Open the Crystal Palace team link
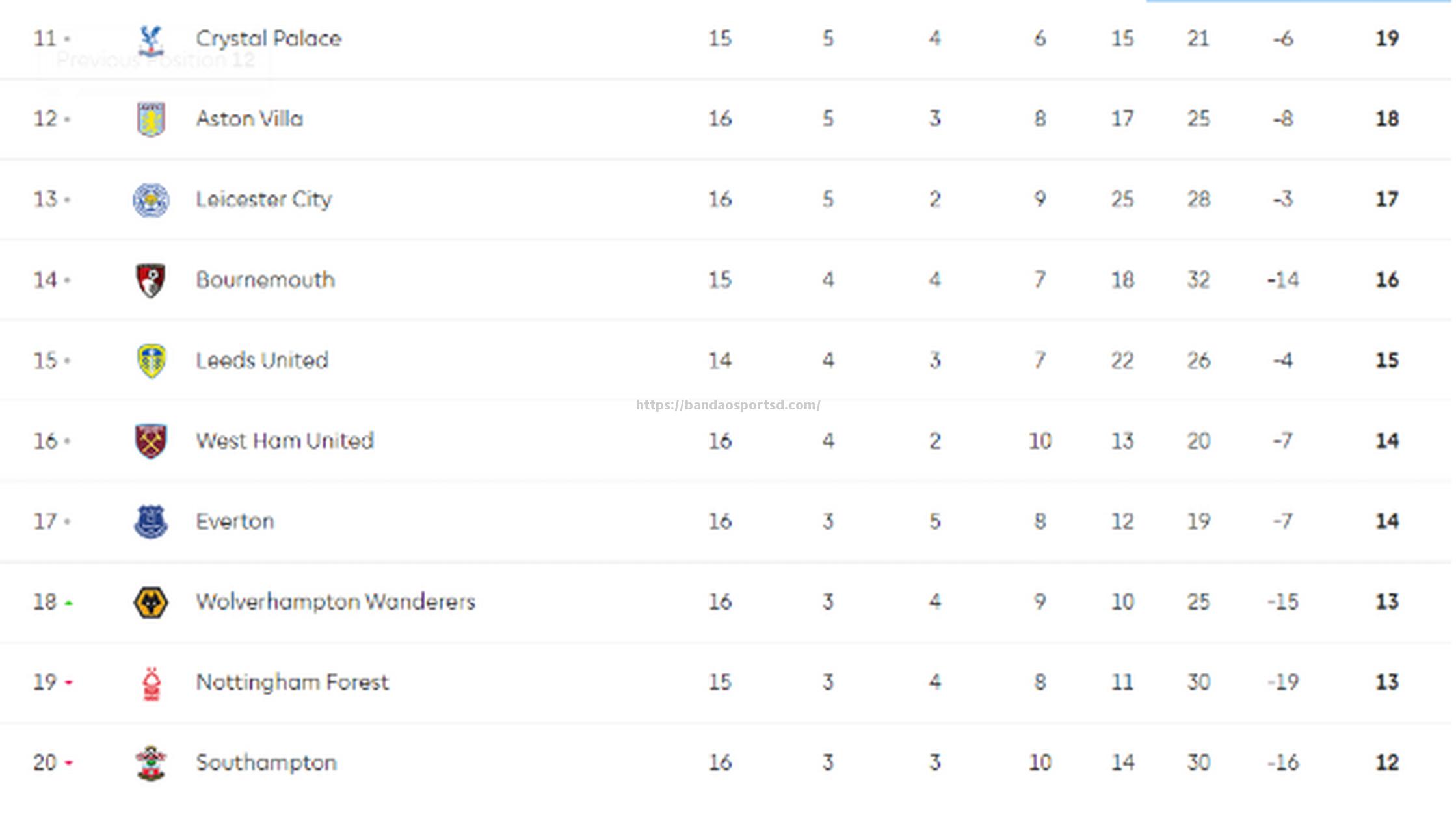This screenshot has width=1456, height=832. click(269, 39)
